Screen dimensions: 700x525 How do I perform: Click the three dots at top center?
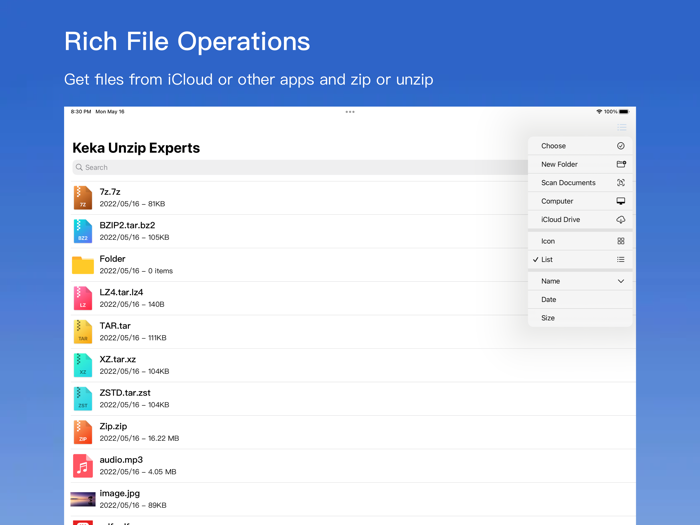[350, 112]
